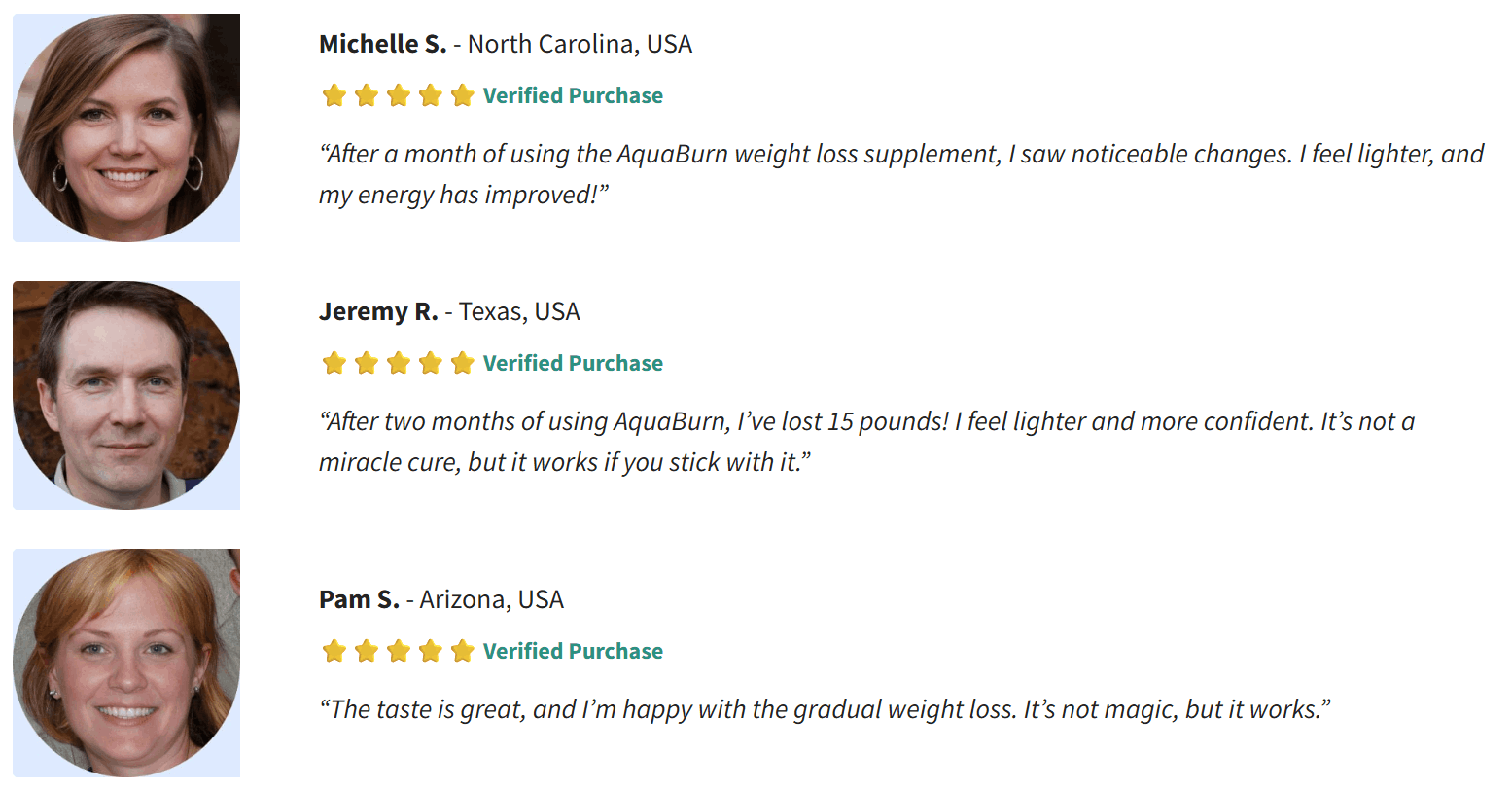Click the fifth star in Michelle's review
Screen dimensions: 1512x791
pyautogui.click(x=463, y=95)
